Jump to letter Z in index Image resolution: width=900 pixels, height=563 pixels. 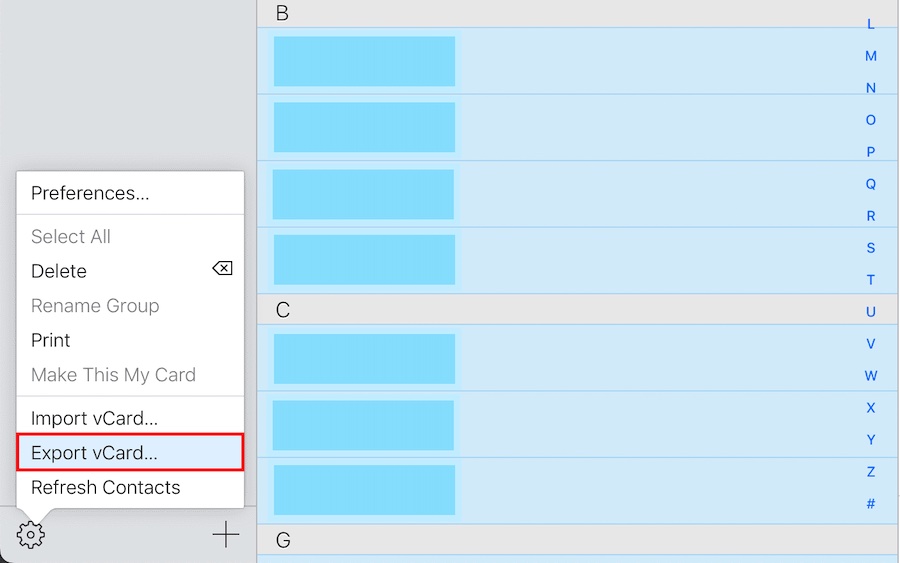point(871,472)
